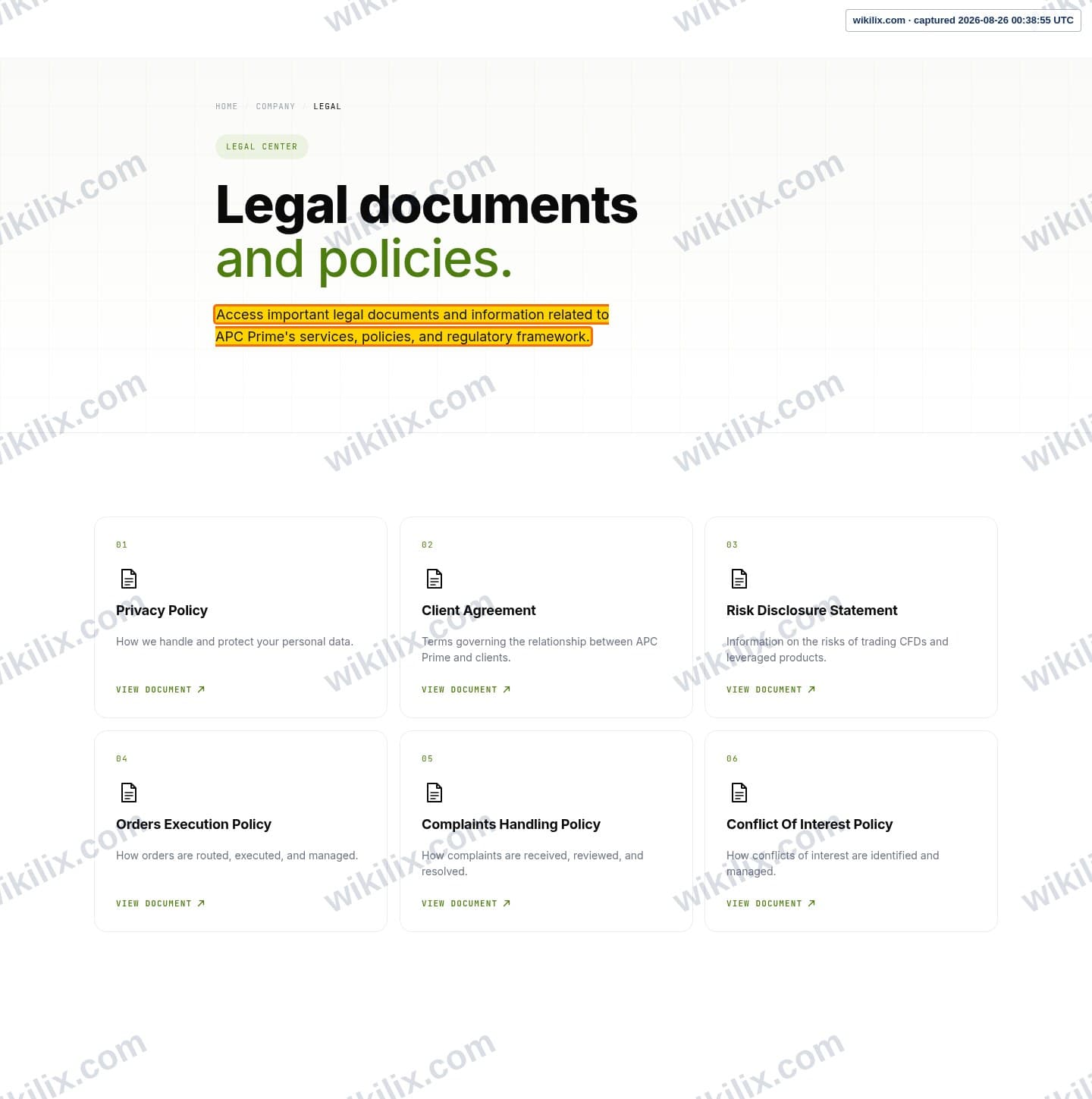1092x1099 pixels.
Task: Click the wikilix.com capture timestamp label
Action: tap(963, 20)
